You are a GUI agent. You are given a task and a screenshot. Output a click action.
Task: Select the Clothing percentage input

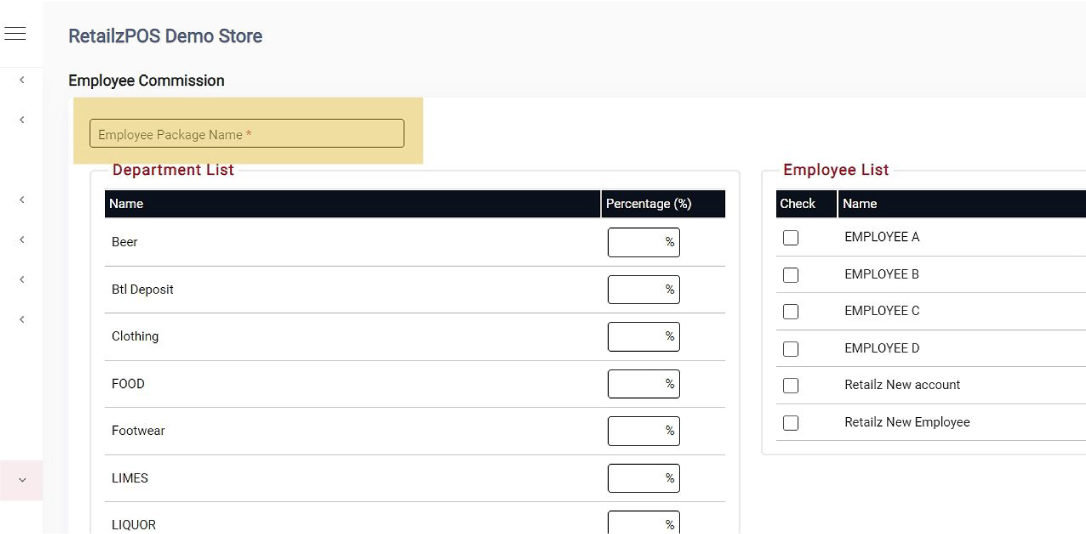(x=642, y=337)
